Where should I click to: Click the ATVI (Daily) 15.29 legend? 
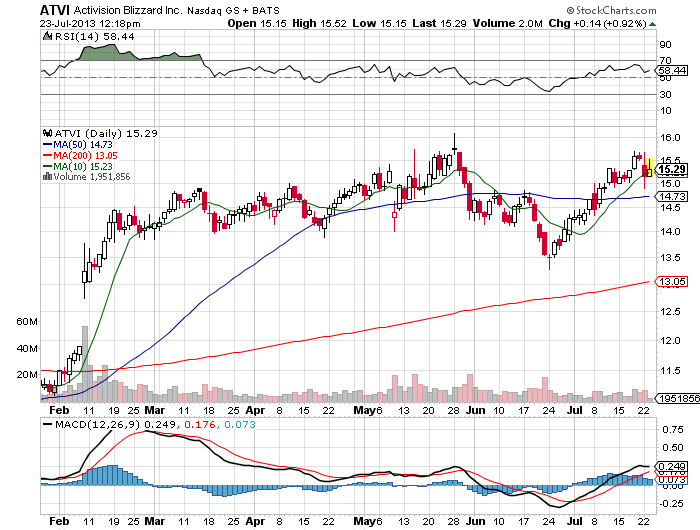(x=106, y=133)
